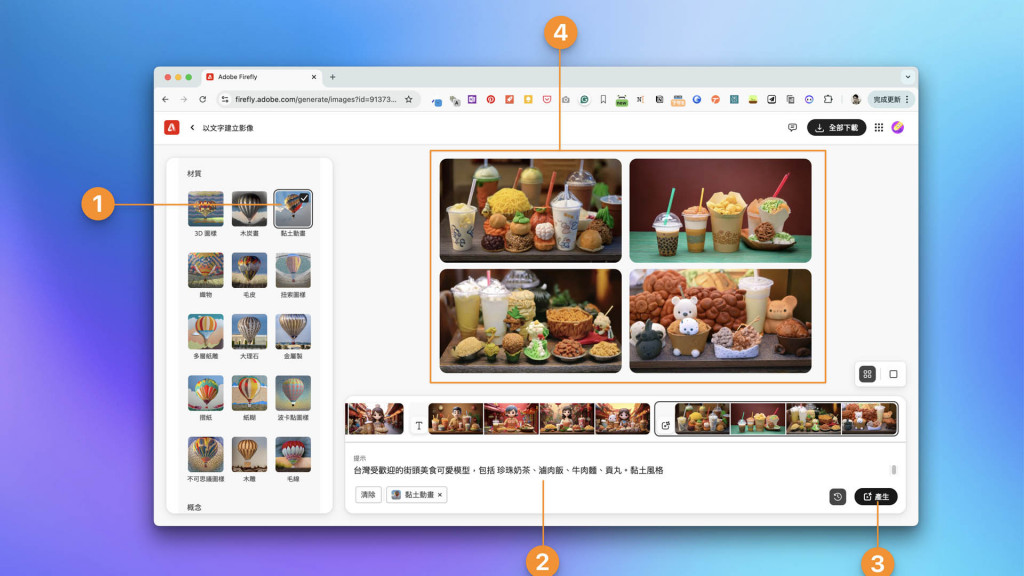Screen dimensions: 1024x576
Task: Apply the 金屬製 metal material style
Action: (293, 331)
